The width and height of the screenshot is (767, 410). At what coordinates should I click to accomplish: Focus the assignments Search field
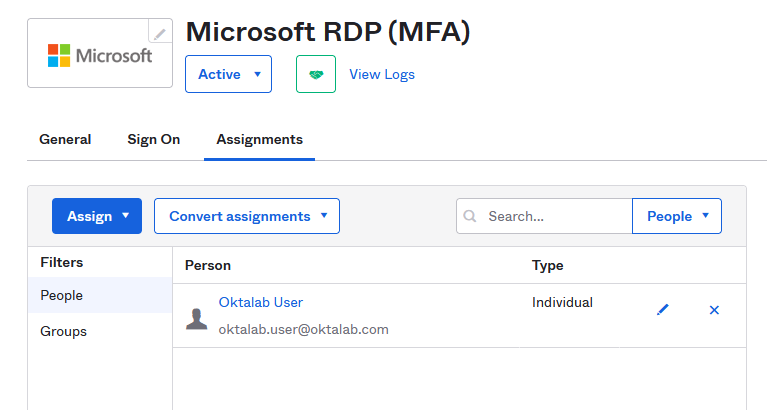(555, 216)
